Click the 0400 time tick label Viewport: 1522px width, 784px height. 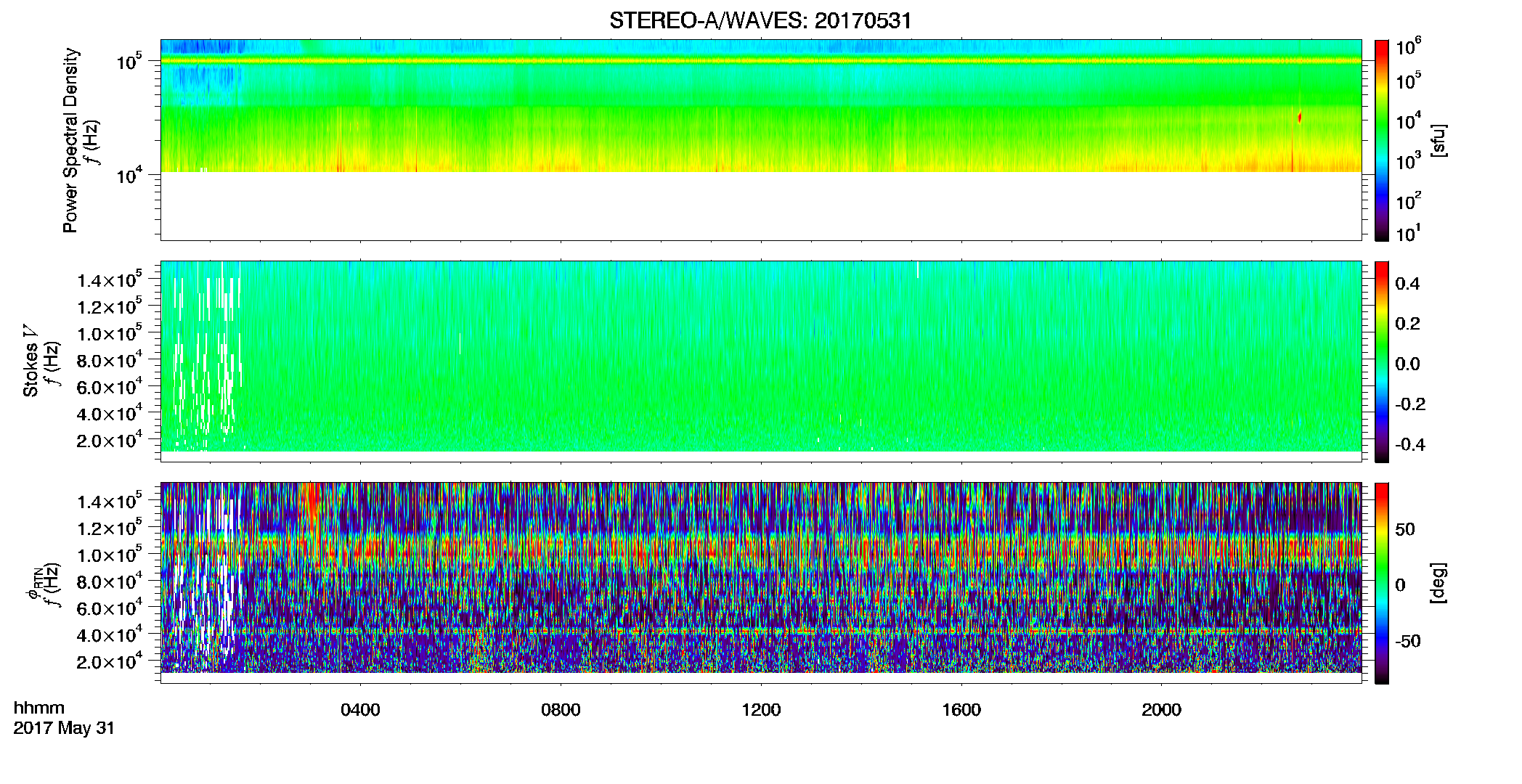(360, 710)
